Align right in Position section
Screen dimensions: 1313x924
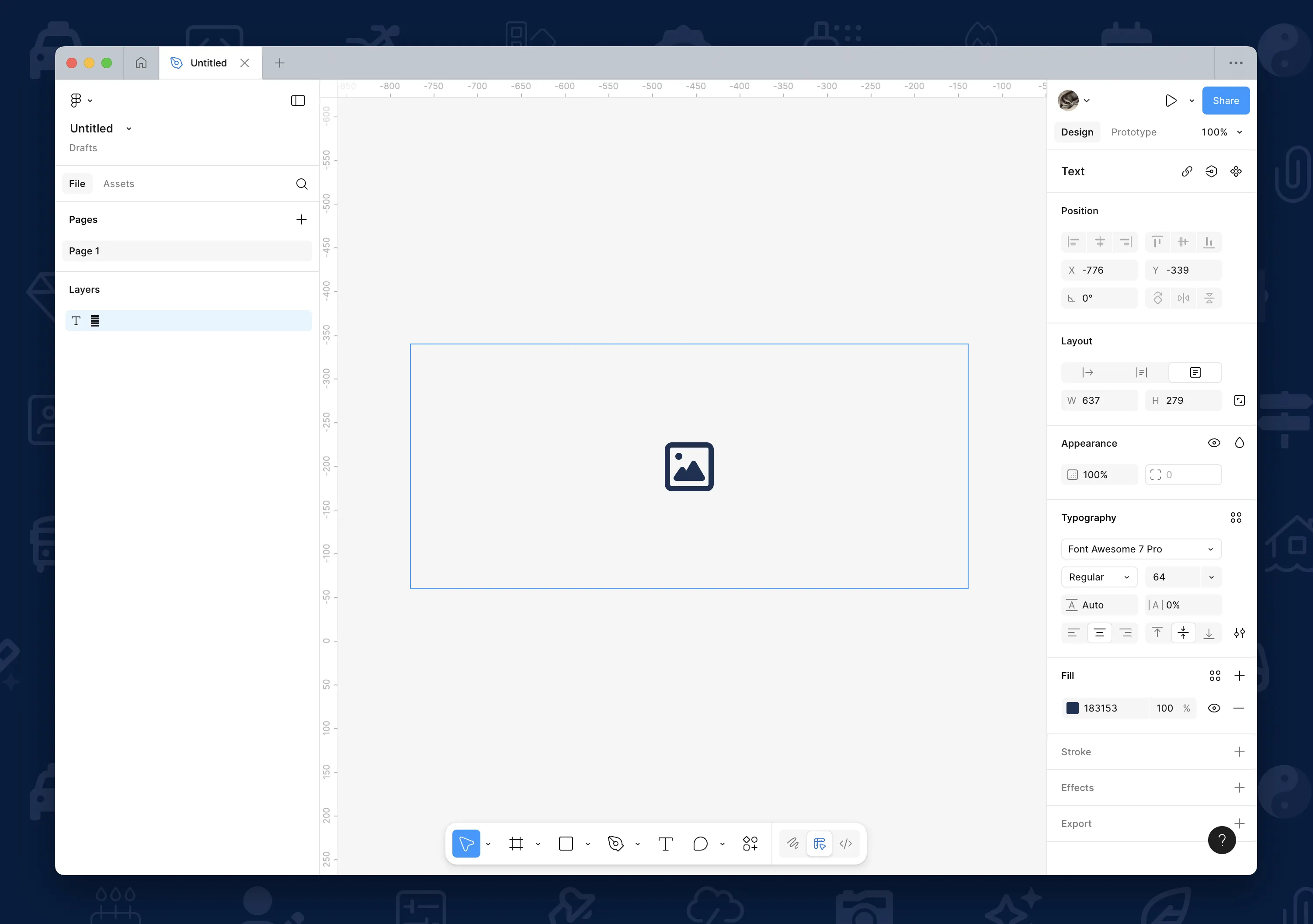point(1125,242)
